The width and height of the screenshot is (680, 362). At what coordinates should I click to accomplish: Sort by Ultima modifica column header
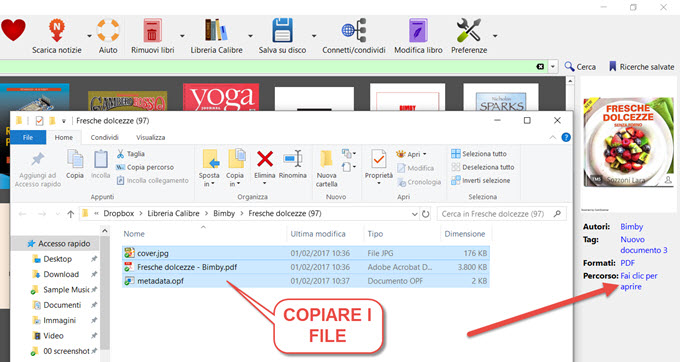point(318,234)
